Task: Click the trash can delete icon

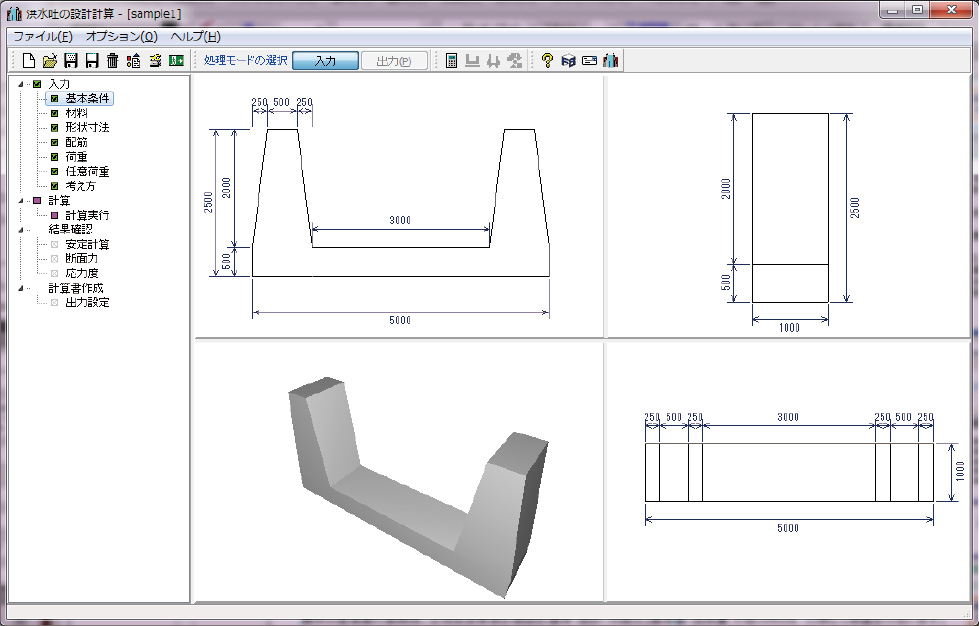Action: pyautogui.click(x=113, y=61)
